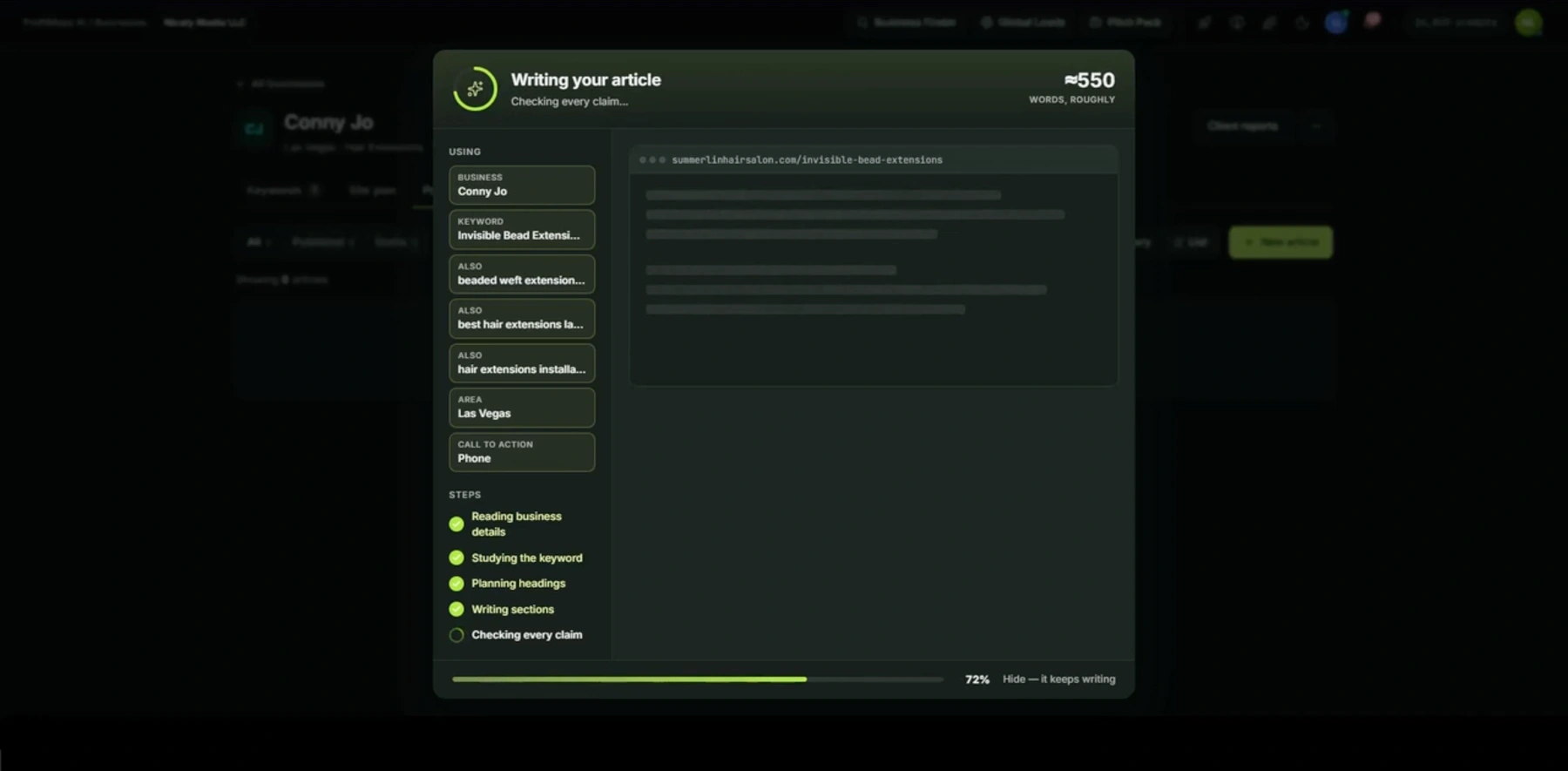
Task: Click the green check icon for Reading business details
Action: (x=456, y=524)
